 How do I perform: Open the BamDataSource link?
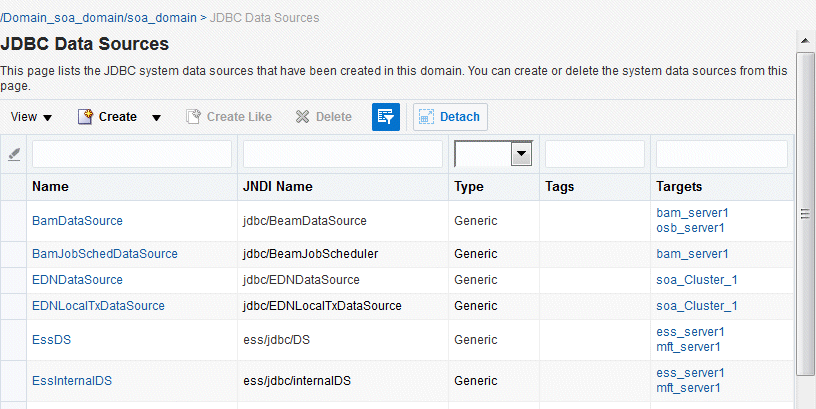click(78, 221)
